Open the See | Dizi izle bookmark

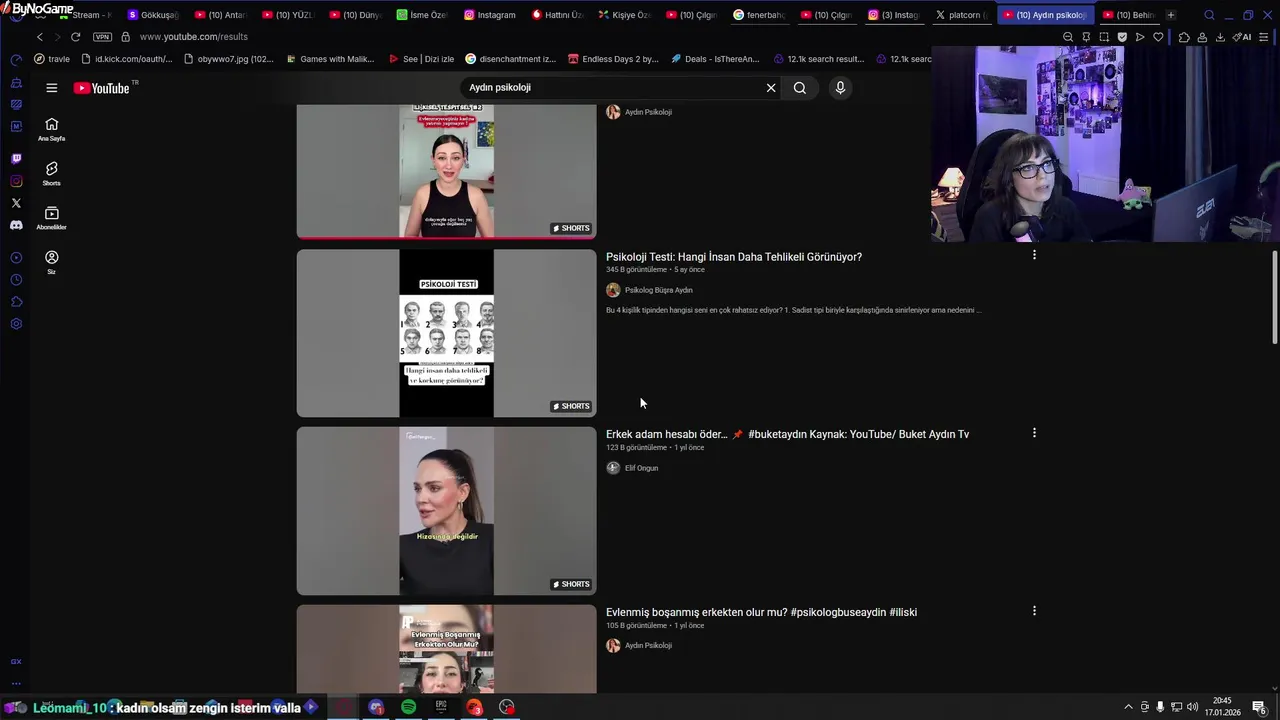click(x=421, y=59)
